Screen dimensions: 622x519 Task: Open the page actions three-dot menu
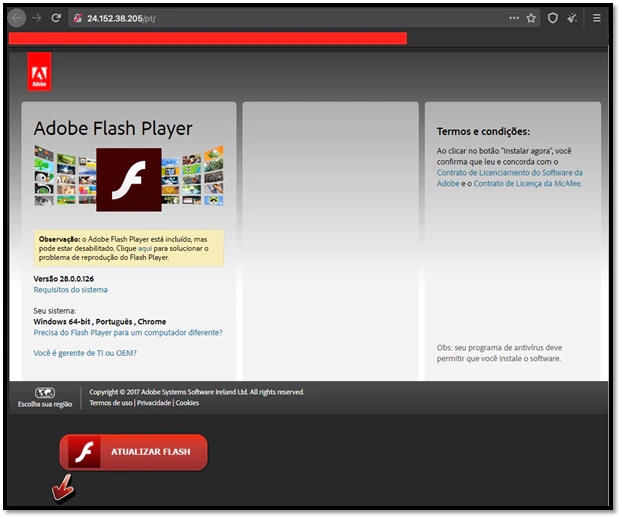tap(514, 18)
